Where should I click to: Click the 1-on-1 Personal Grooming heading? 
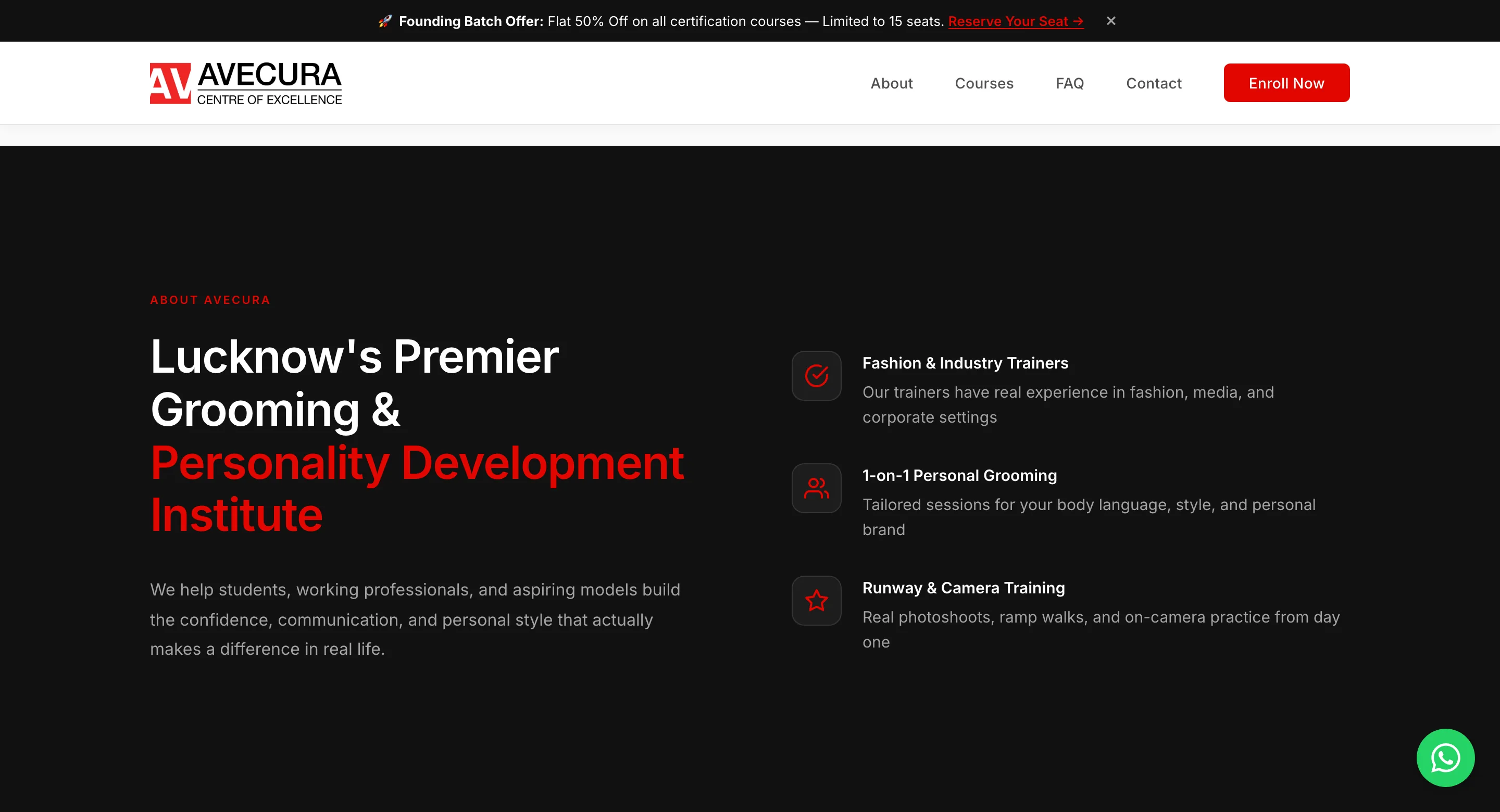(959, 475)
